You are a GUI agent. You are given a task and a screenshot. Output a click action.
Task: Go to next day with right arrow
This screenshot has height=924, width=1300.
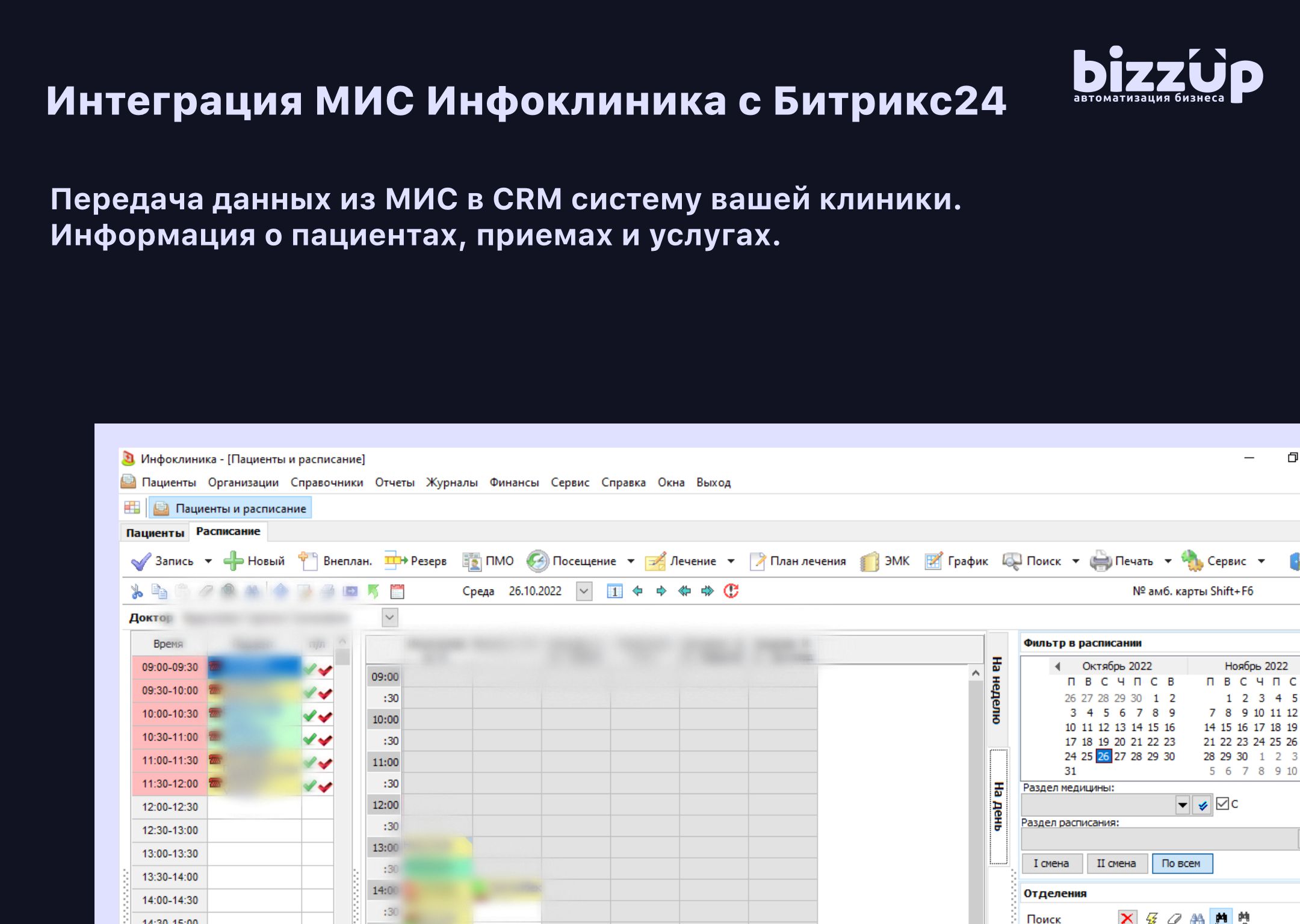(661, 591)
